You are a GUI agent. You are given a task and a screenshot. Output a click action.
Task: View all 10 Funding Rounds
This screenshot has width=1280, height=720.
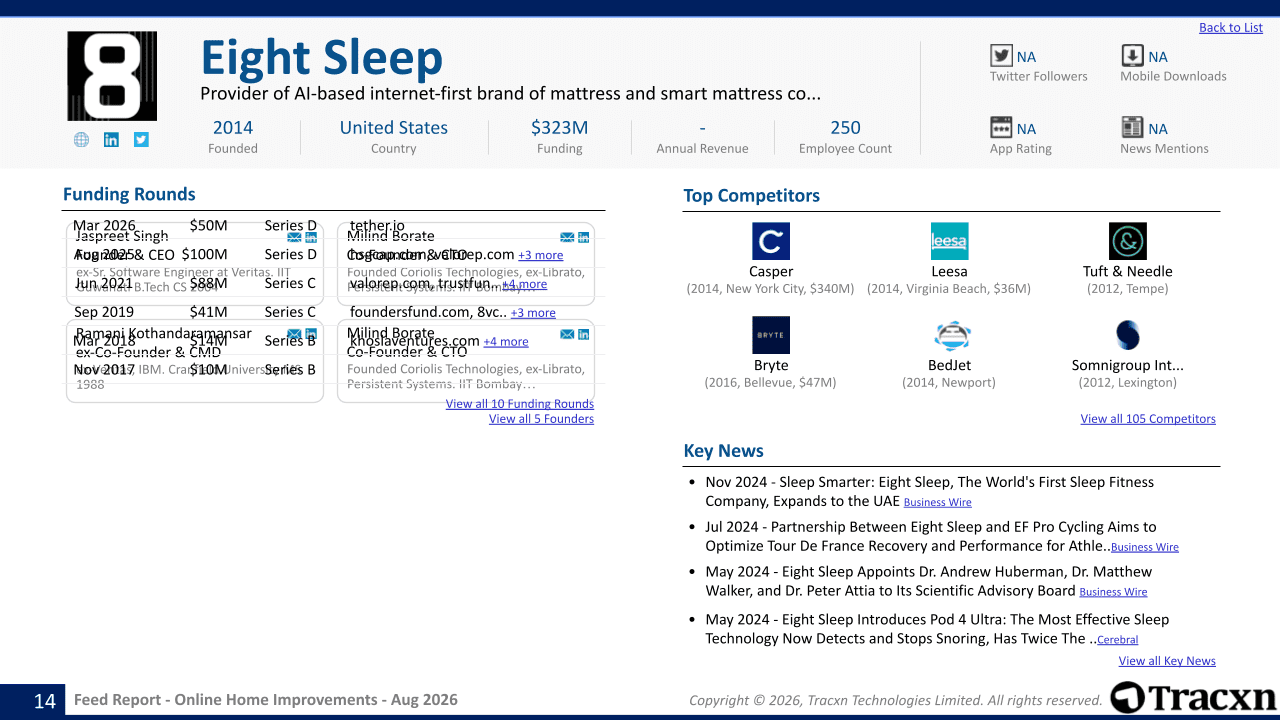(x=520, y=404)
